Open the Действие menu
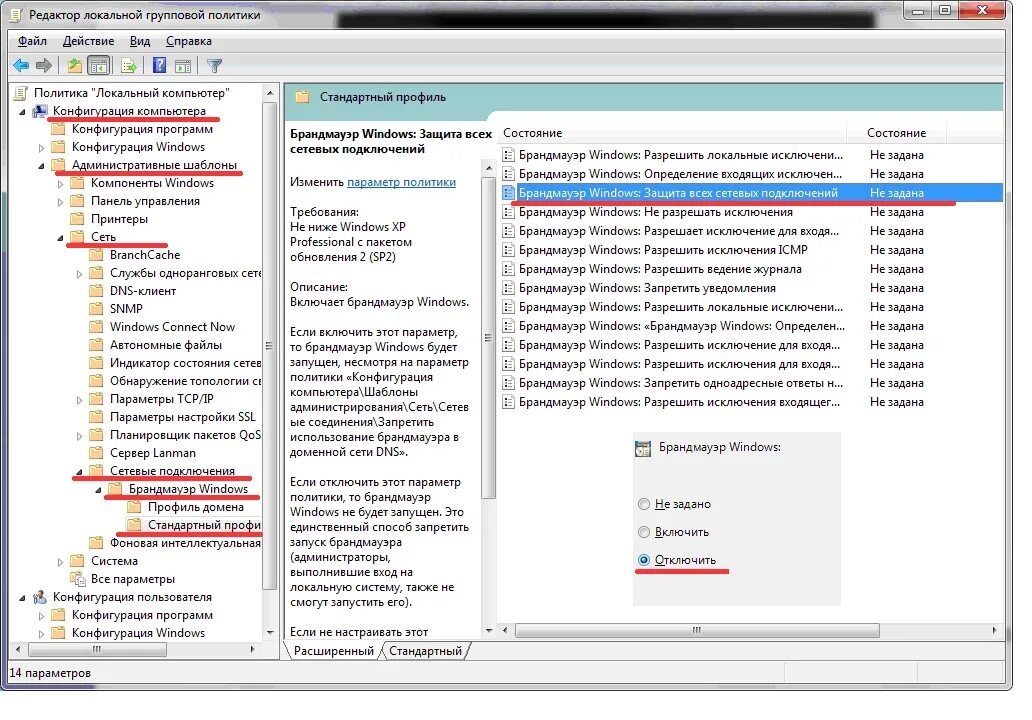1032x720 pixels. [88, 41]
